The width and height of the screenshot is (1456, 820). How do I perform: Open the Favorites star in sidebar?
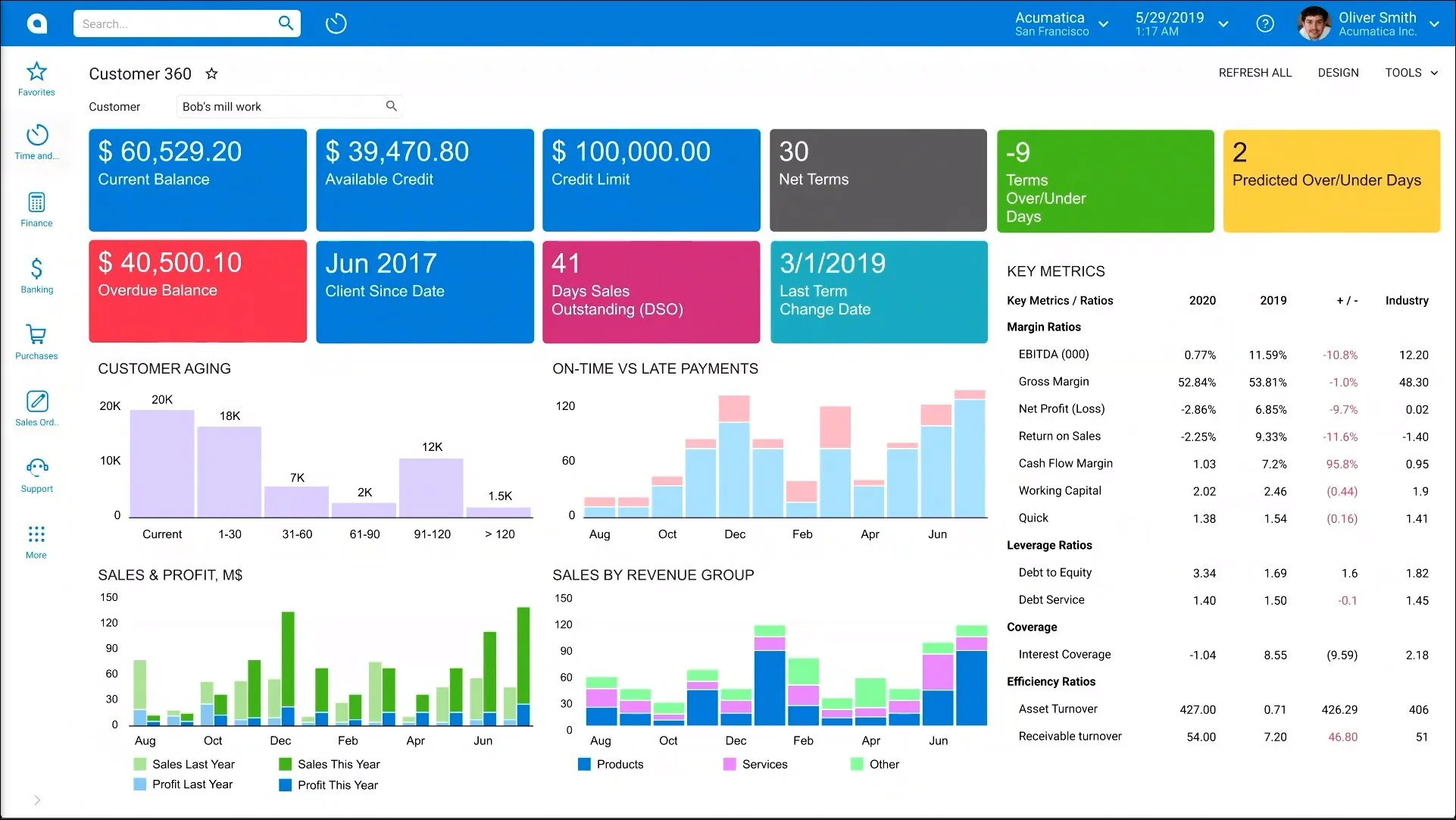36,73
